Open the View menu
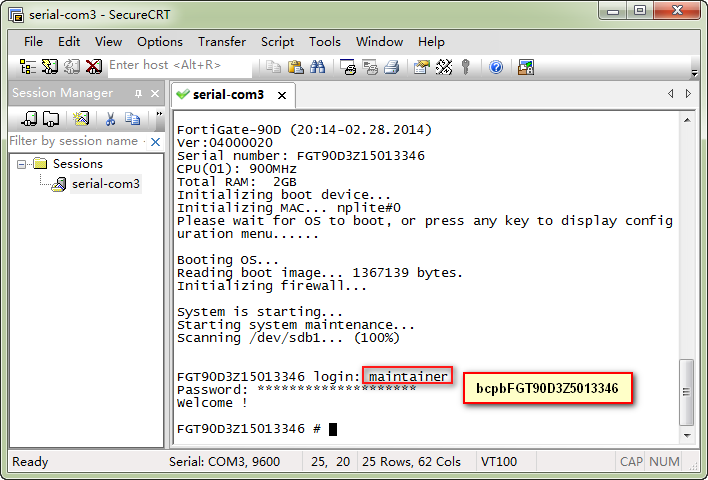 coord(108,42)
